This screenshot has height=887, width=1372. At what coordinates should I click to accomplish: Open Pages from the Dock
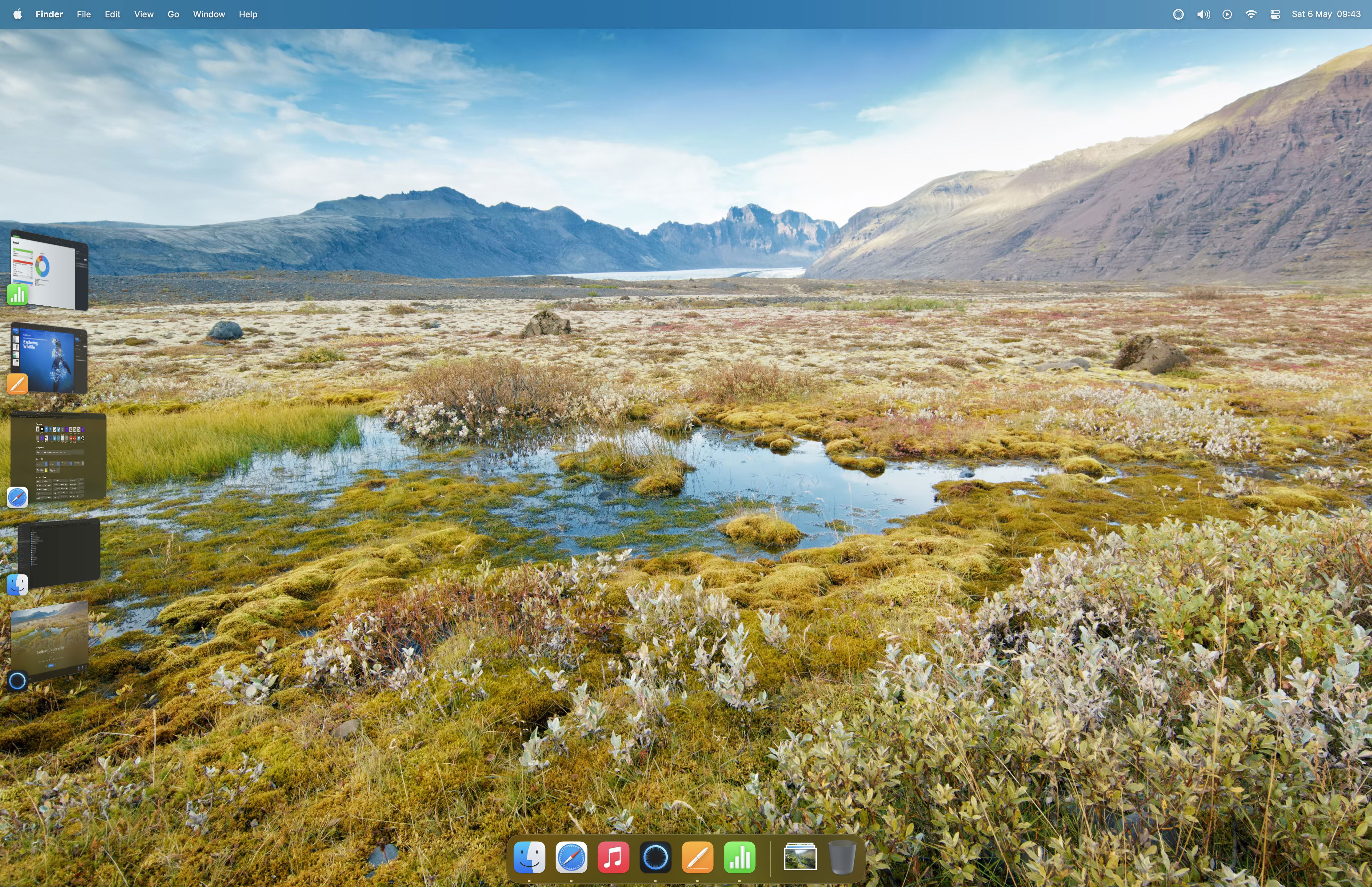click(697, 857)
